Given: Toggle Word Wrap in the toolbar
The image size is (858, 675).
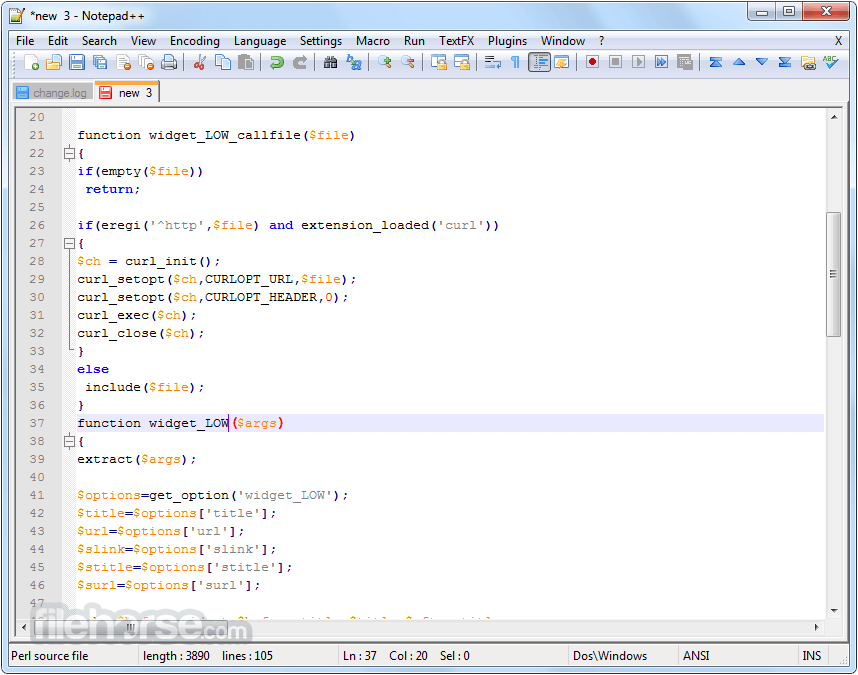Looking at the screenshot, I should coord(493,62).
